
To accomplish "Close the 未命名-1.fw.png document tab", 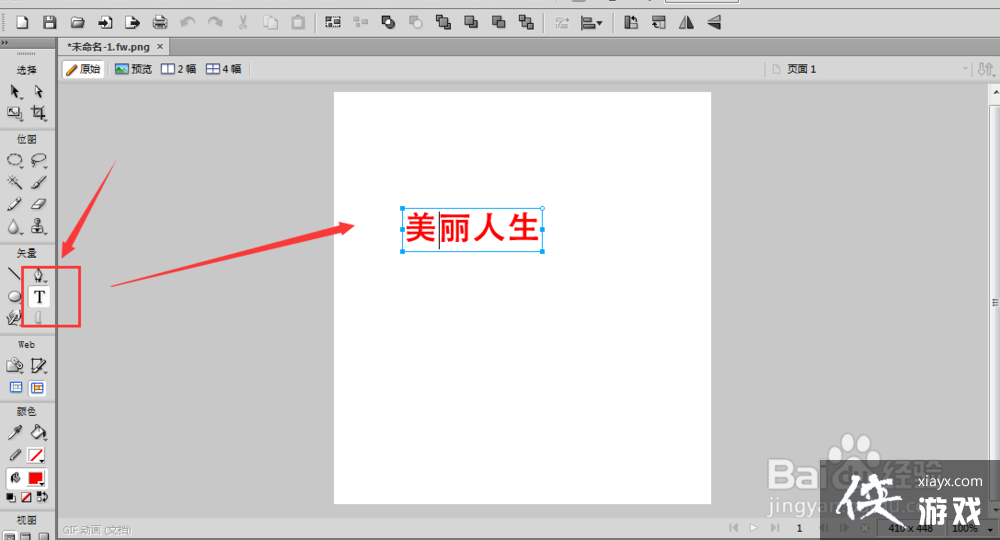I will point(161,46).
